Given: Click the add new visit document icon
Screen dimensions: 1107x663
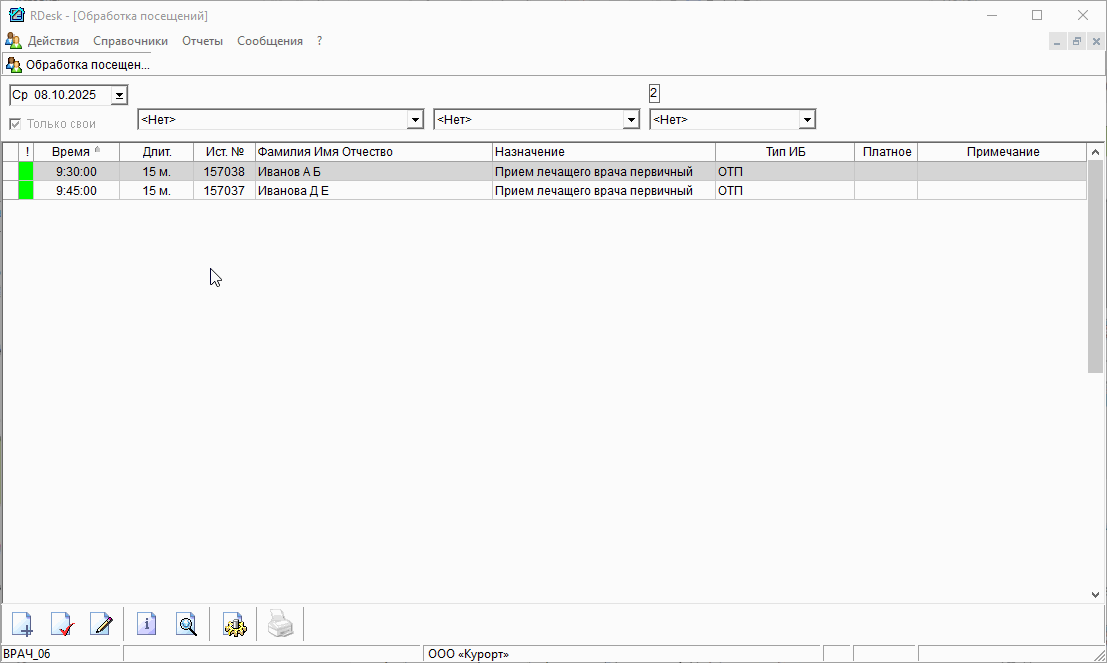Looking at the screenshot, I should coord(22,625).
